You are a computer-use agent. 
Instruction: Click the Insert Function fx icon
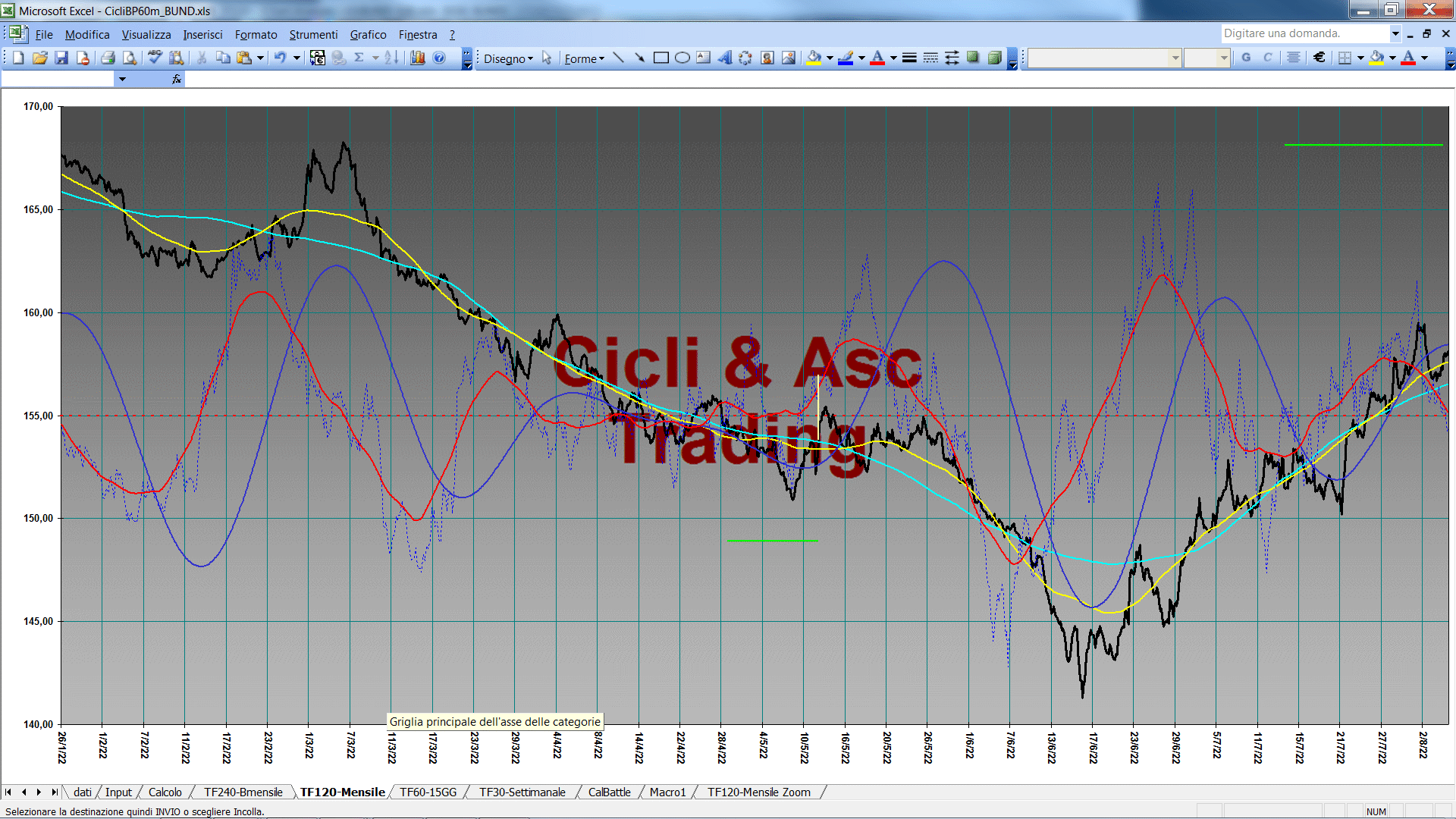coord(177,79)
